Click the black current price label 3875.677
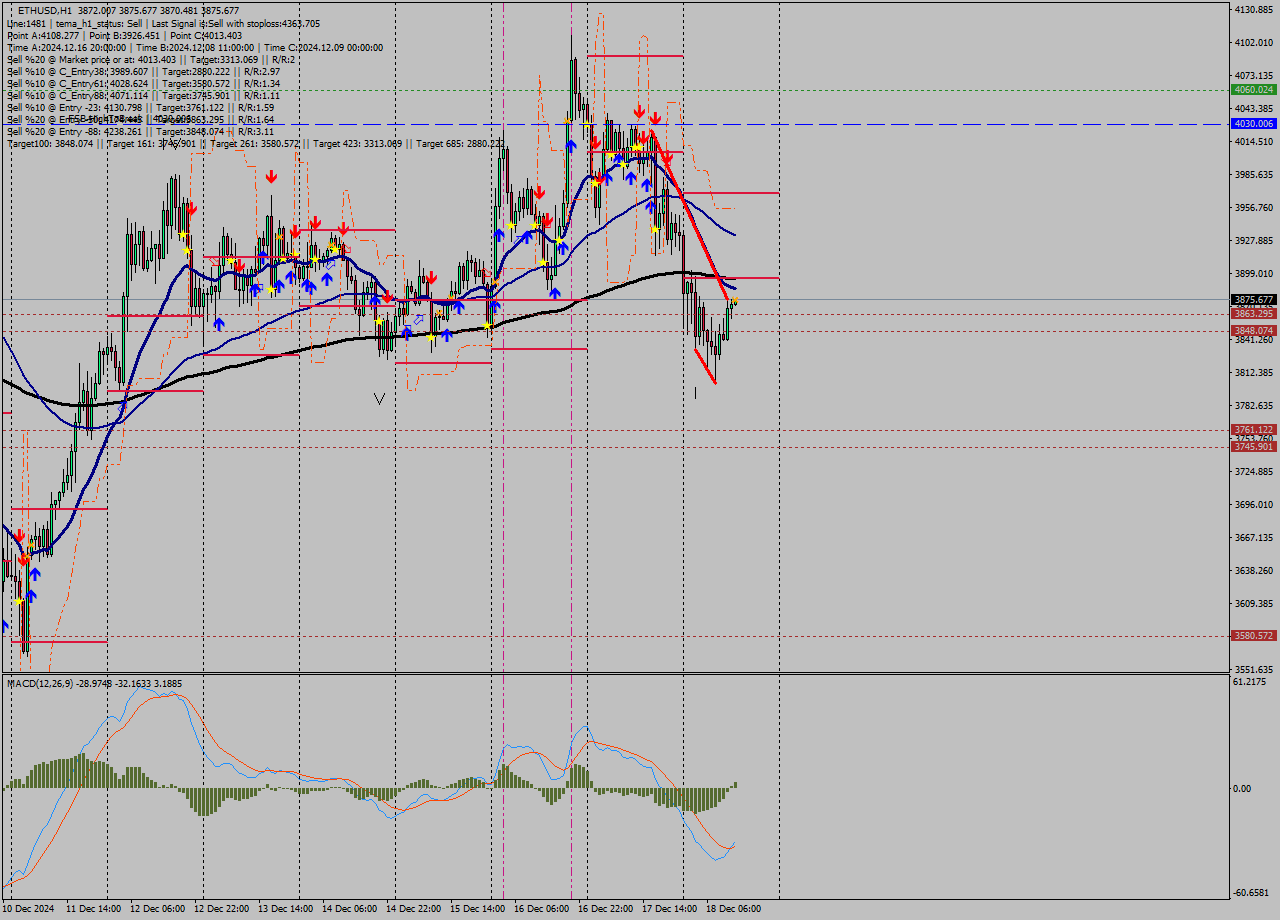 (1252, 298)
